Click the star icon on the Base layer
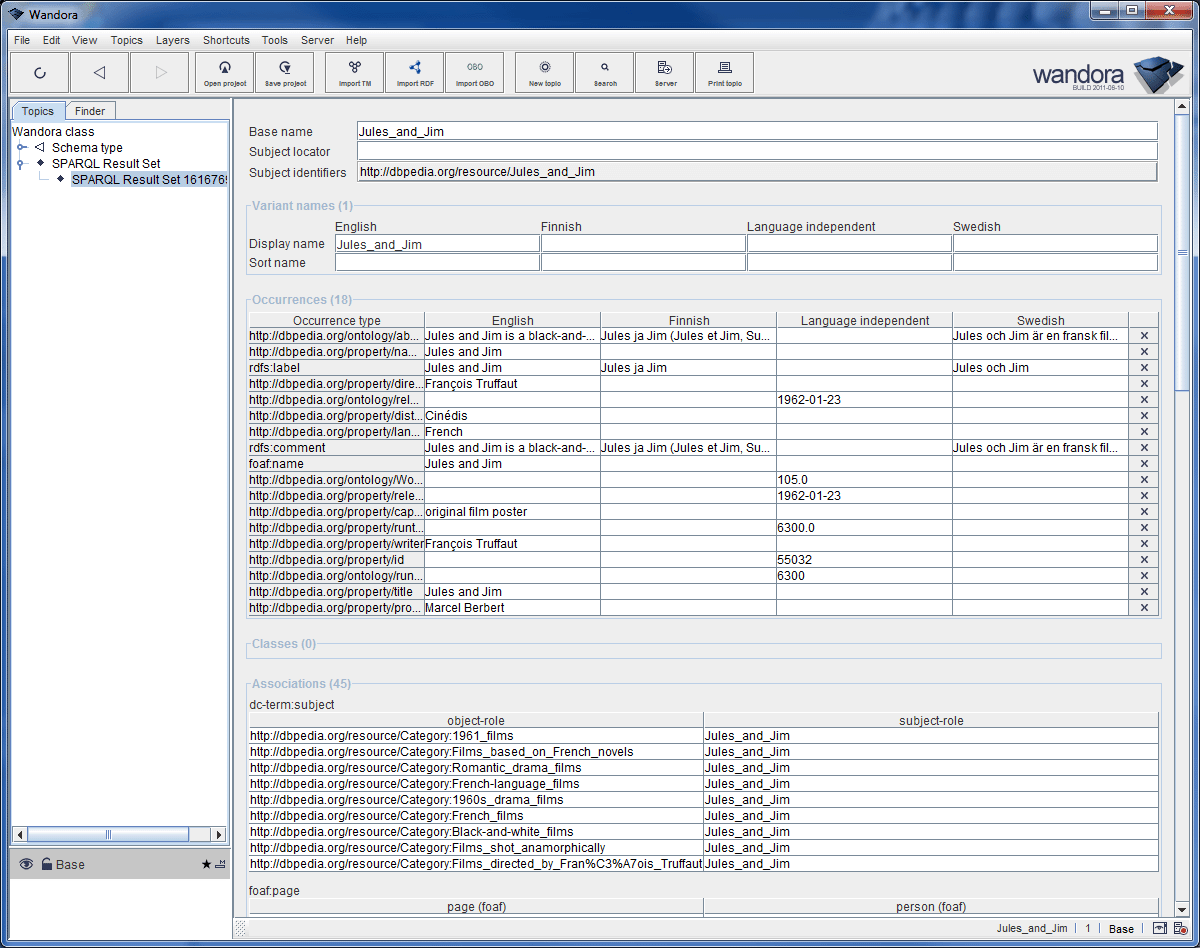Screen dimensions: 1200x948 205,864
